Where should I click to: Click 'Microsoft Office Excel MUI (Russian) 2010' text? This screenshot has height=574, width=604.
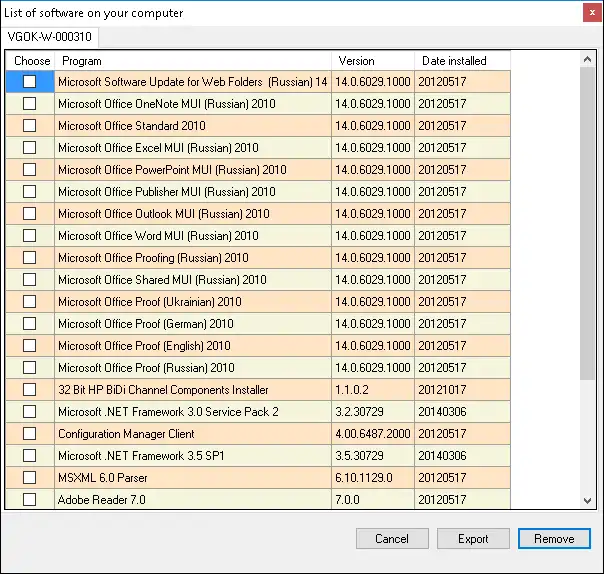pyautogui.click(x=158, y=148)
